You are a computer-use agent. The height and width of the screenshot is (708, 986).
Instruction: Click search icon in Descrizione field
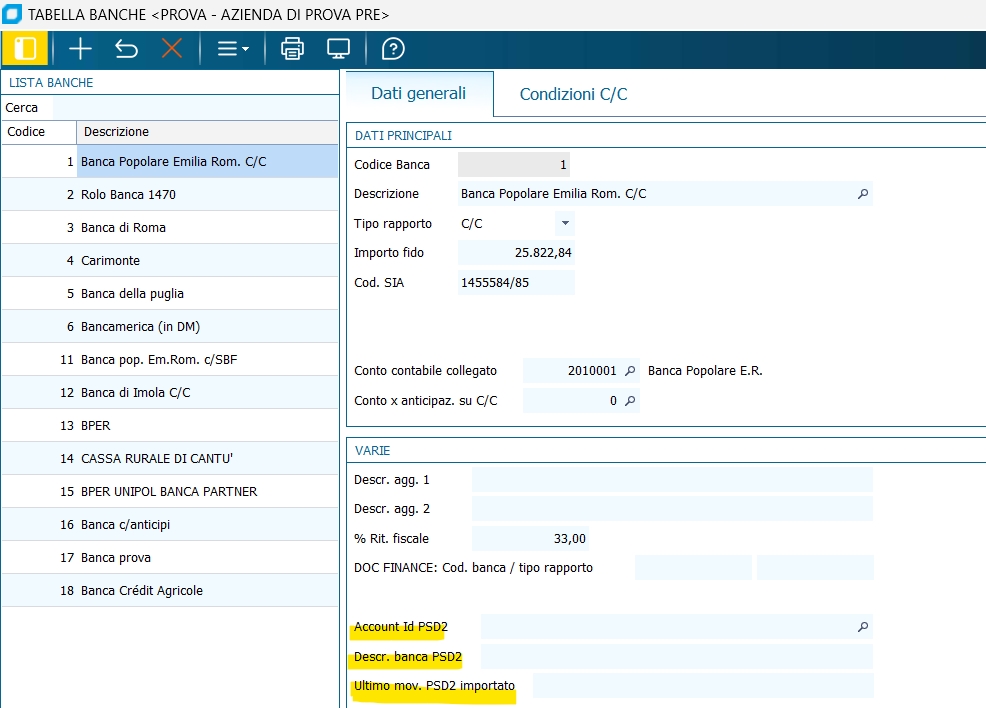coord(863,194)
